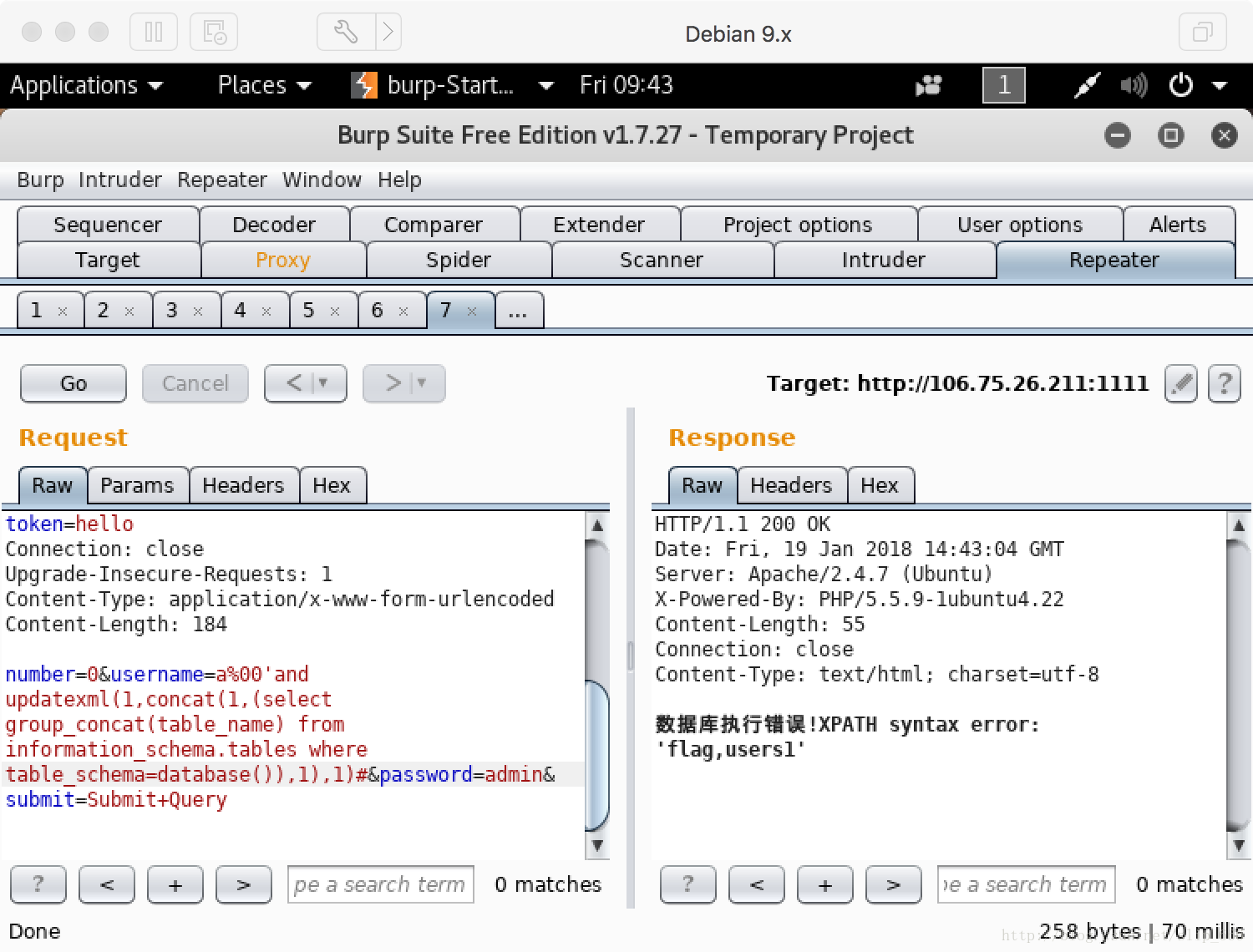This screenshot has height=952, width=1253.
Task: Open the new Repeater tab '...' button
Action: pos(519,310)
